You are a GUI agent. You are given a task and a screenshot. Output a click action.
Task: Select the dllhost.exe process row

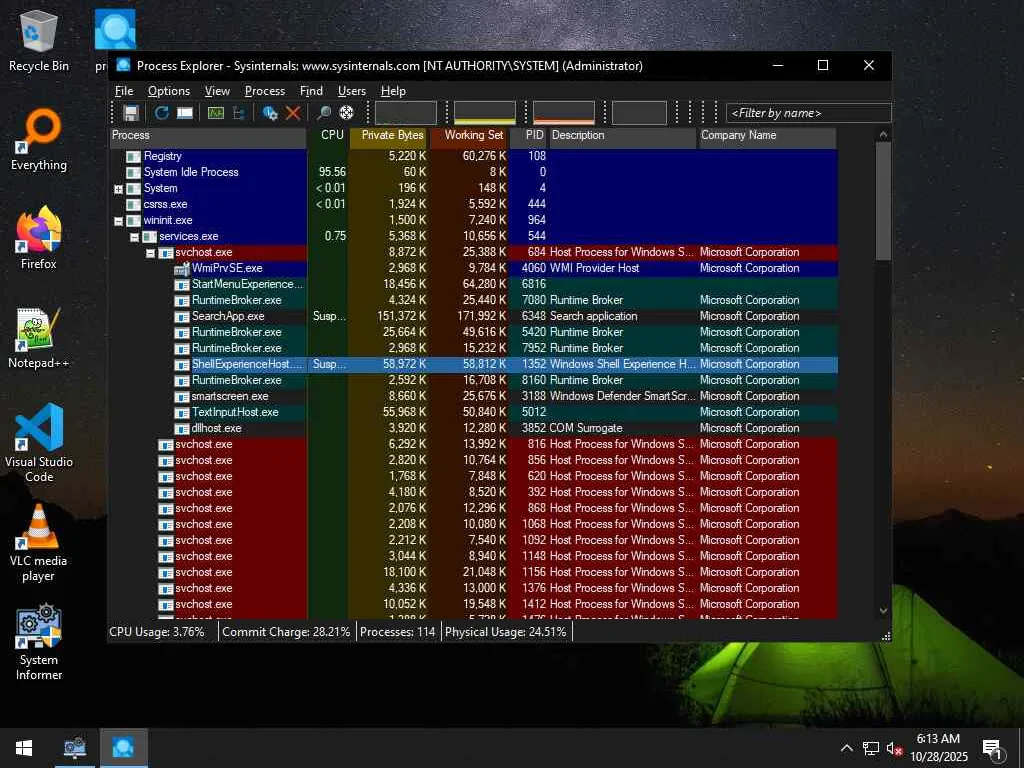(473, 428)
